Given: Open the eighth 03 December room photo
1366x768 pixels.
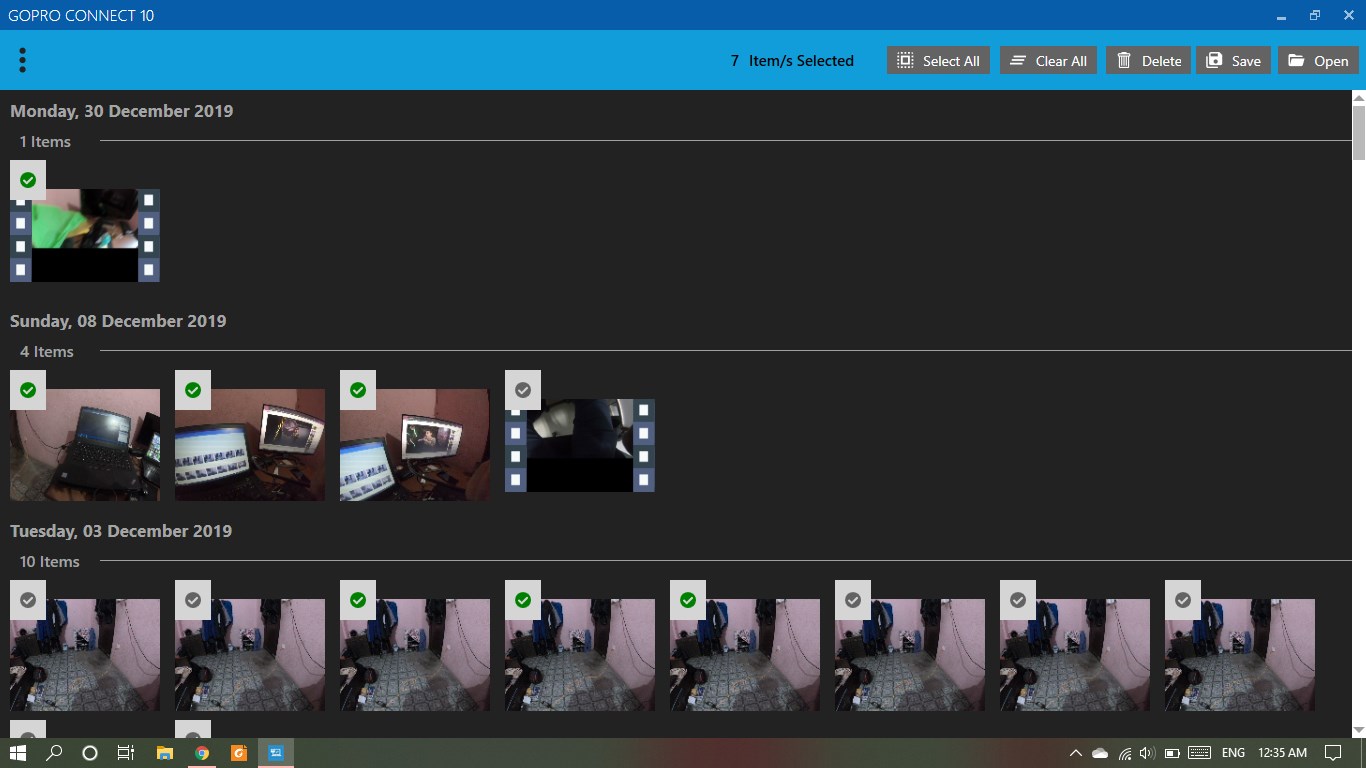Looking at the screenshot, I should (x=1240, y=655).
